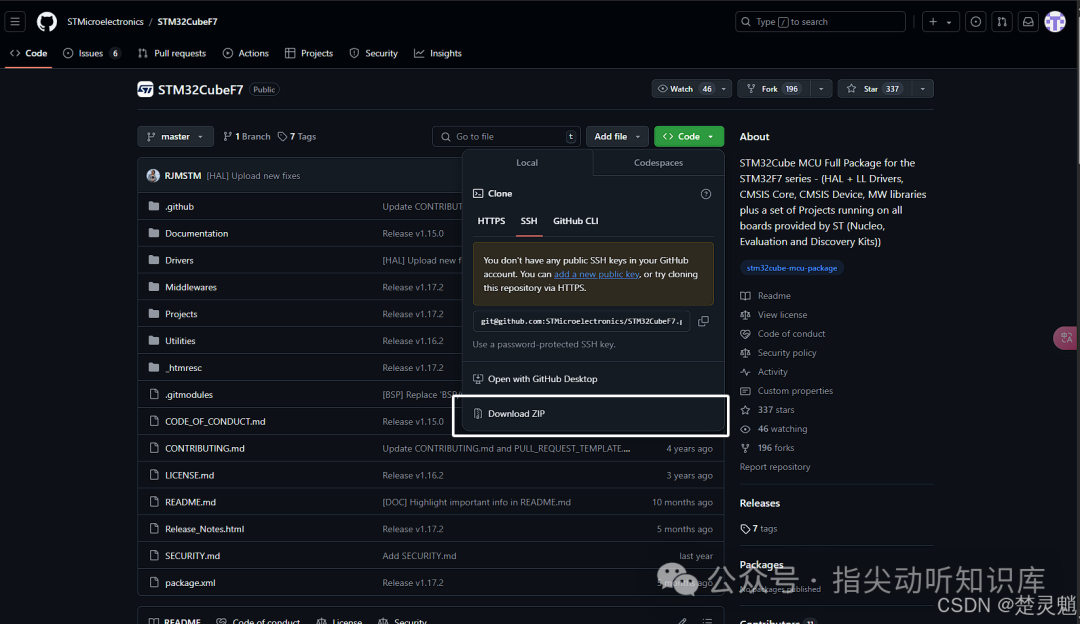
Task: Switch to the Codespaces tab
Action: click(x=658, y=163)
